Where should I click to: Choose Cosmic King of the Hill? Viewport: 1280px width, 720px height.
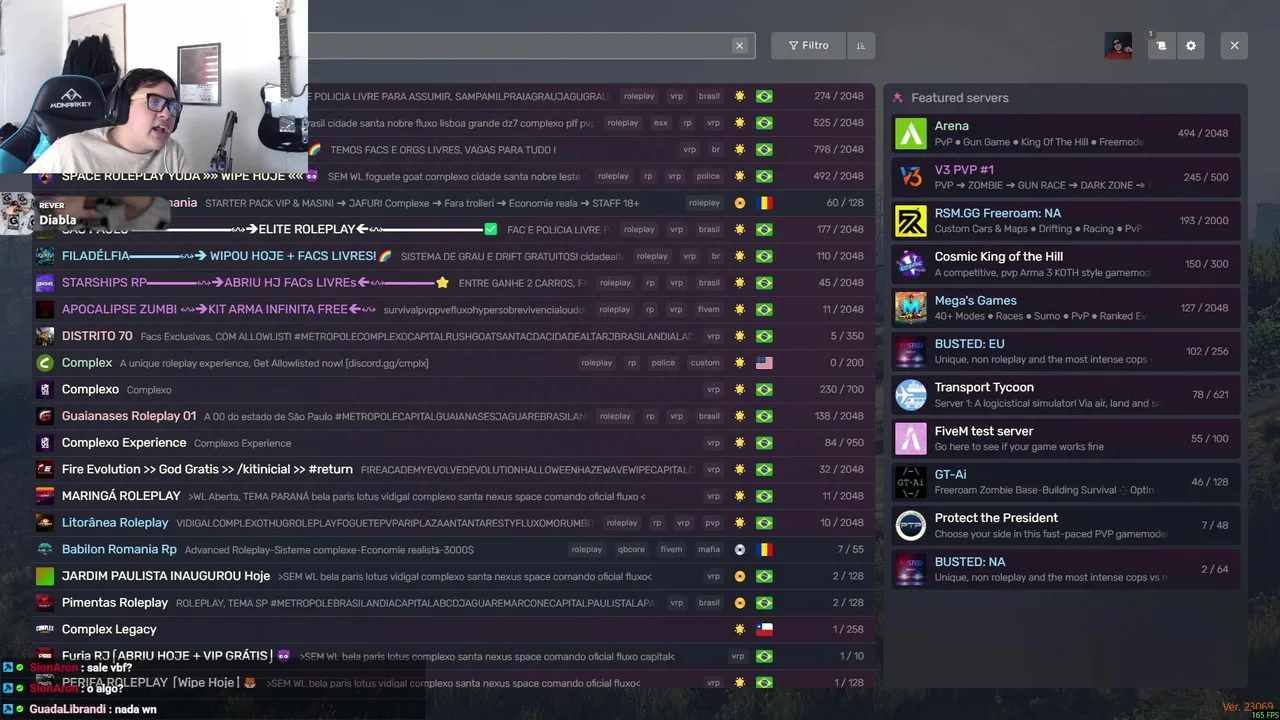pos(1066,264)
